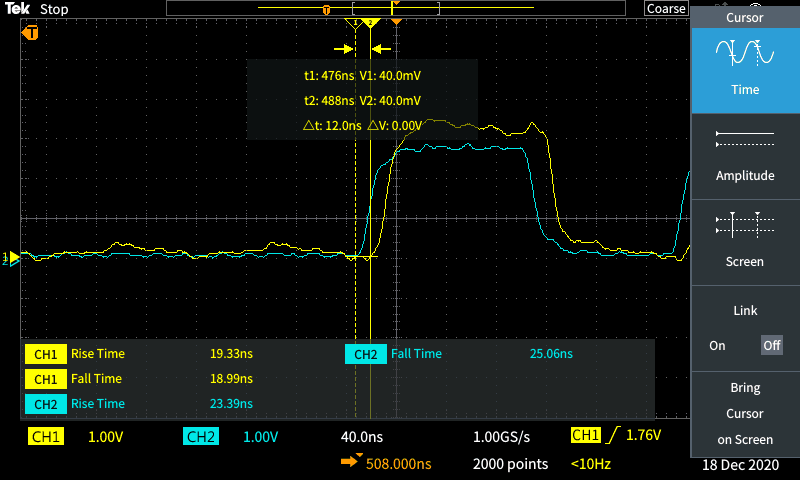
Task: Open the 40.0ns horizontal scale setting
Action: click(x=362, y=437)
